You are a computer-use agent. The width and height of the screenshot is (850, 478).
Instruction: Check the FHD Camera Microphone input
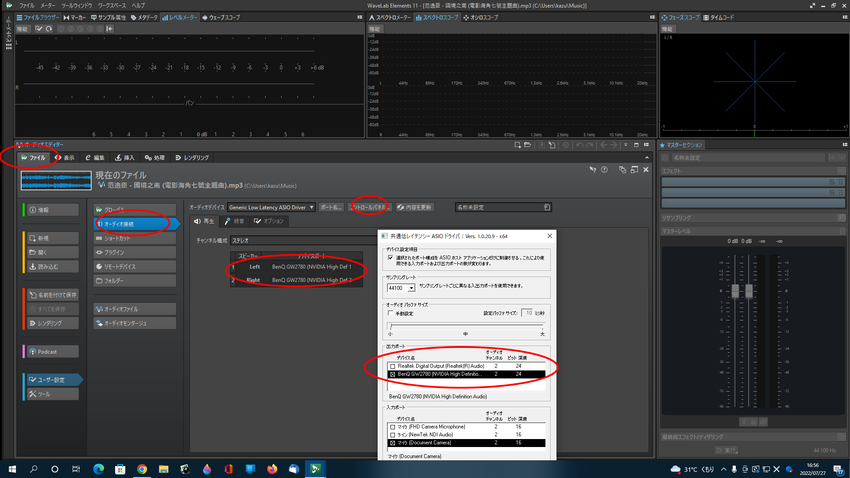click(x=393, y=427)
